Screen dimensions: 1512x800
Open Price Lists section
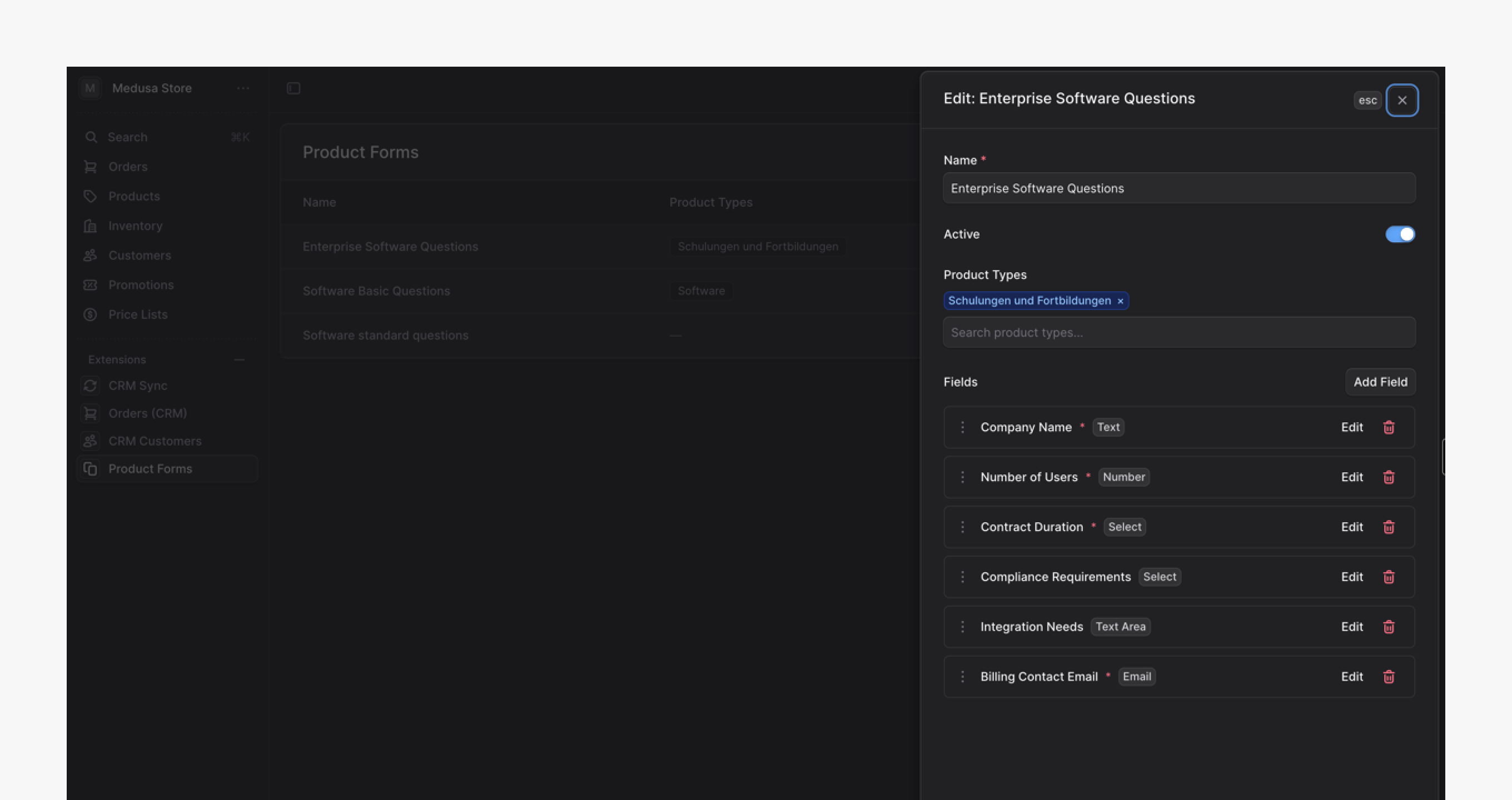tap(167, 314)
